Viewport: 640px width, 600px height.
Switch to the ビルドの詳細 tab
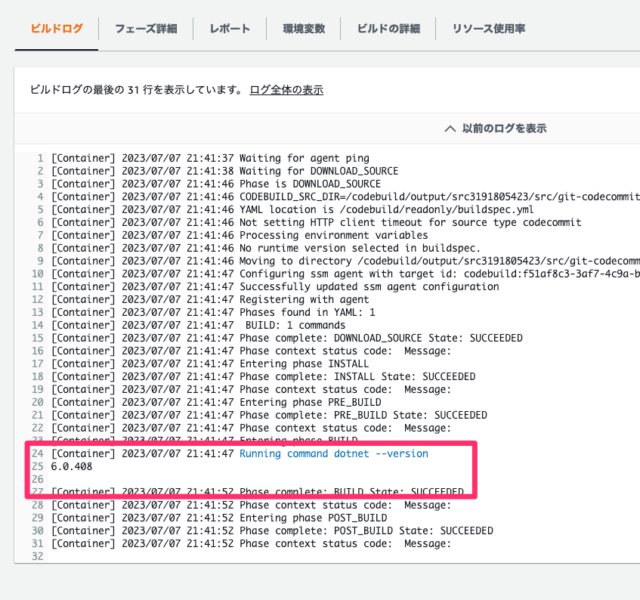[388, 29]
